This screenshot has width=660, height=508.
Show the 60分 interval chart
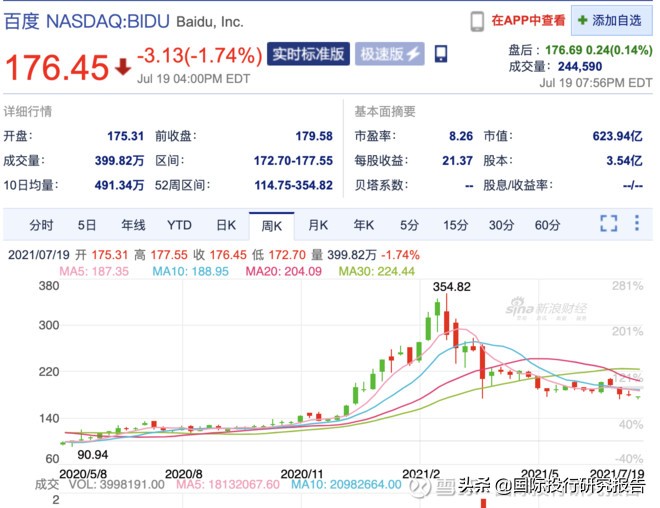tap(547, 225)
